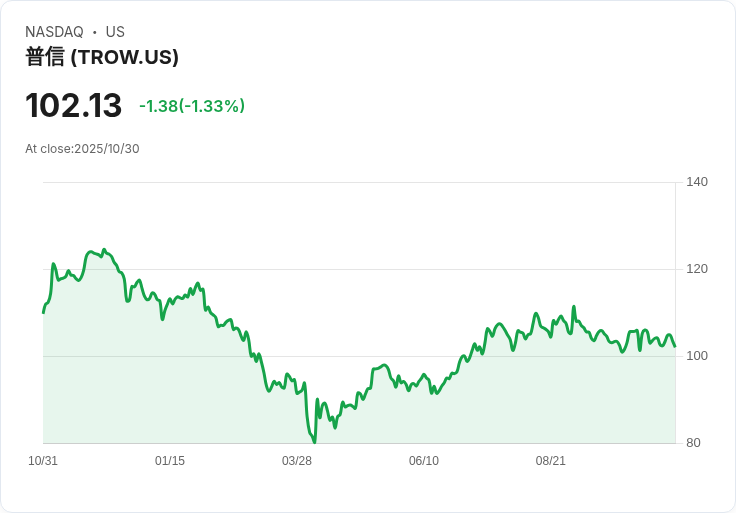Click the dot separator between NASDAQ and US
This screenshot has height=513, width=736.
pyautogui.click(x=95, y=32)
